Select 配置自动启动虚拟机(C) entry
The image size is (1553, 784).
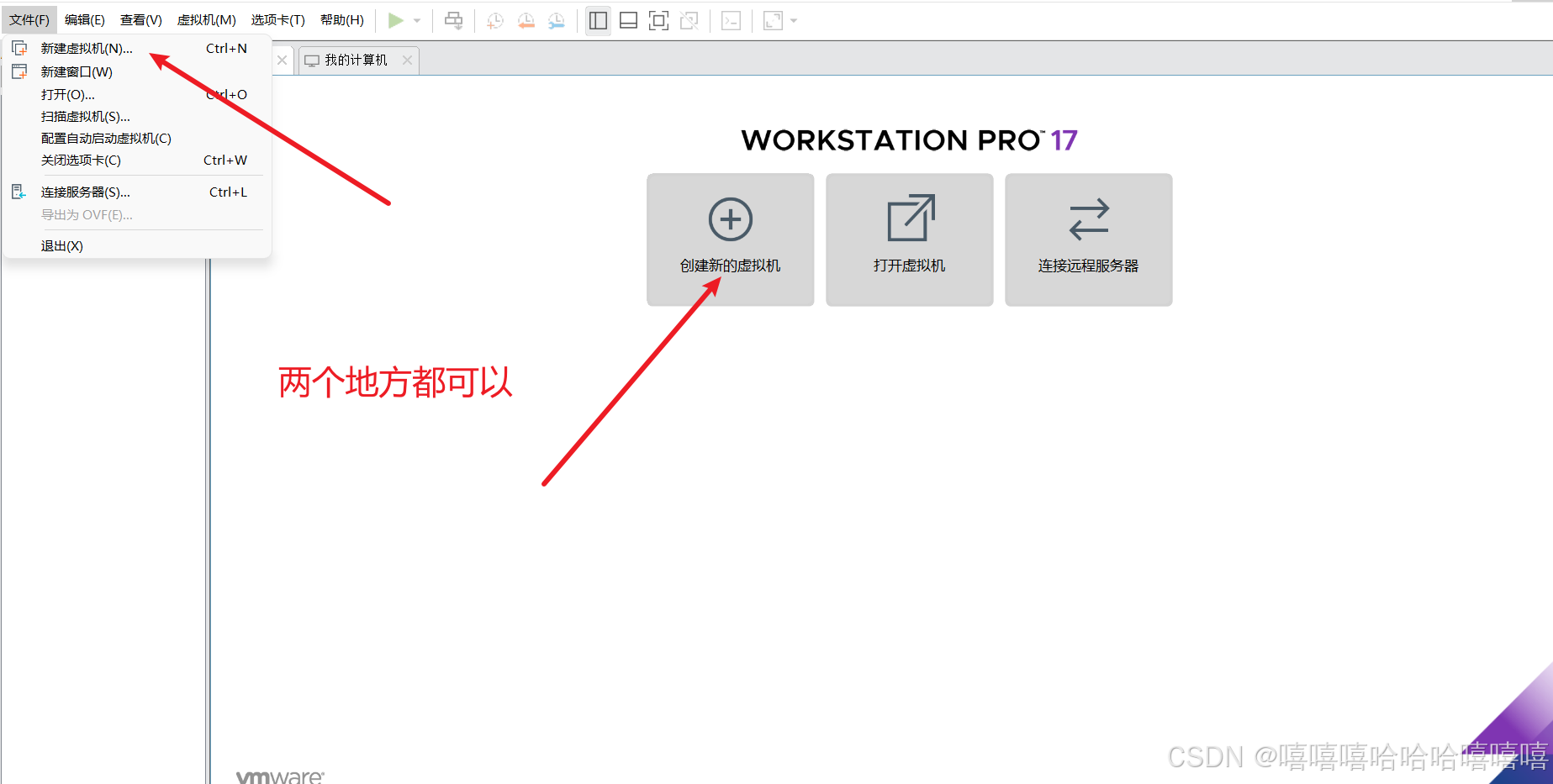point(137,139)
